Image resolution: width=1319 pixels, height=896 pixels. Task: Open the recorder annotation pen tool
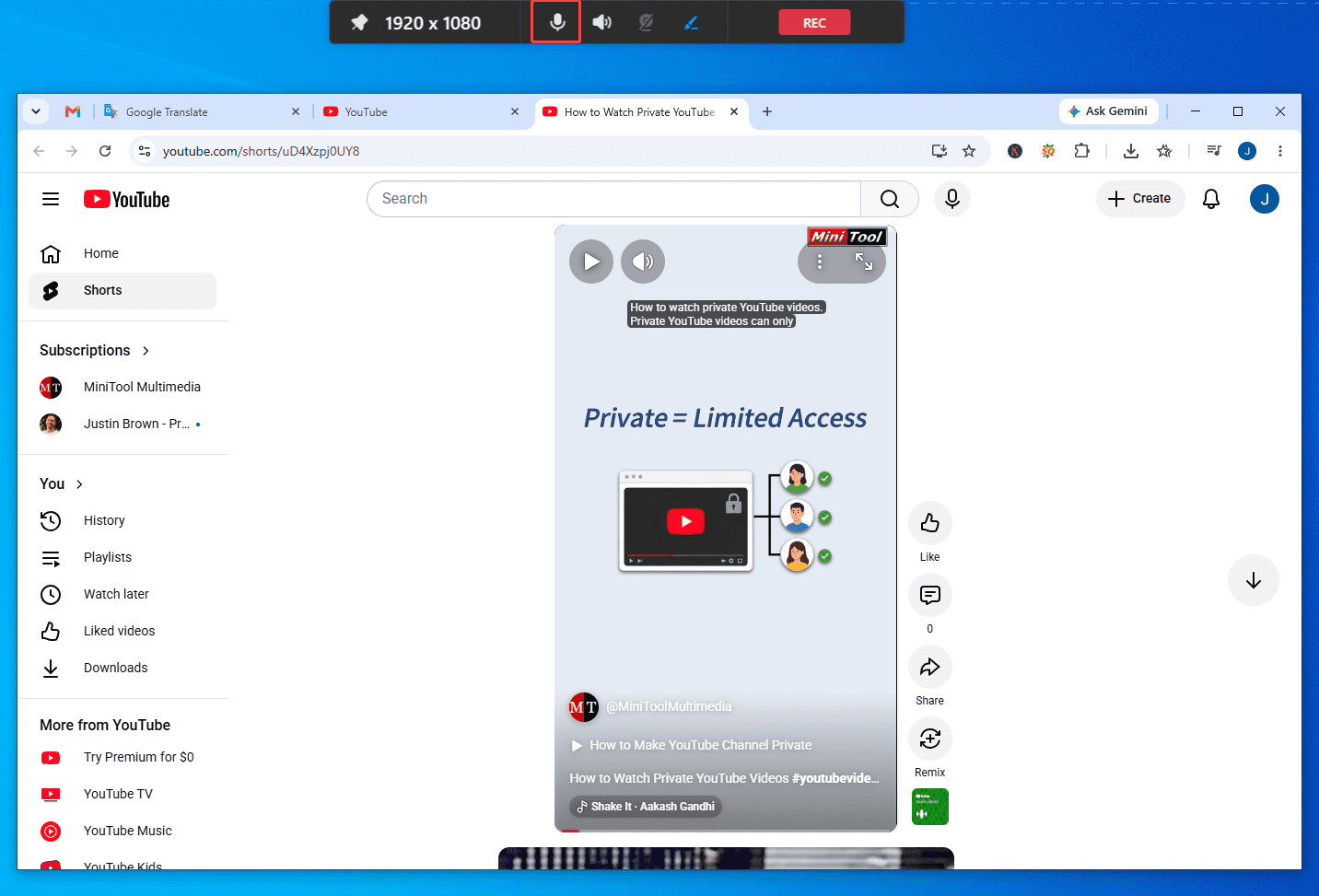pyautogui.click(x=691, y=22)
